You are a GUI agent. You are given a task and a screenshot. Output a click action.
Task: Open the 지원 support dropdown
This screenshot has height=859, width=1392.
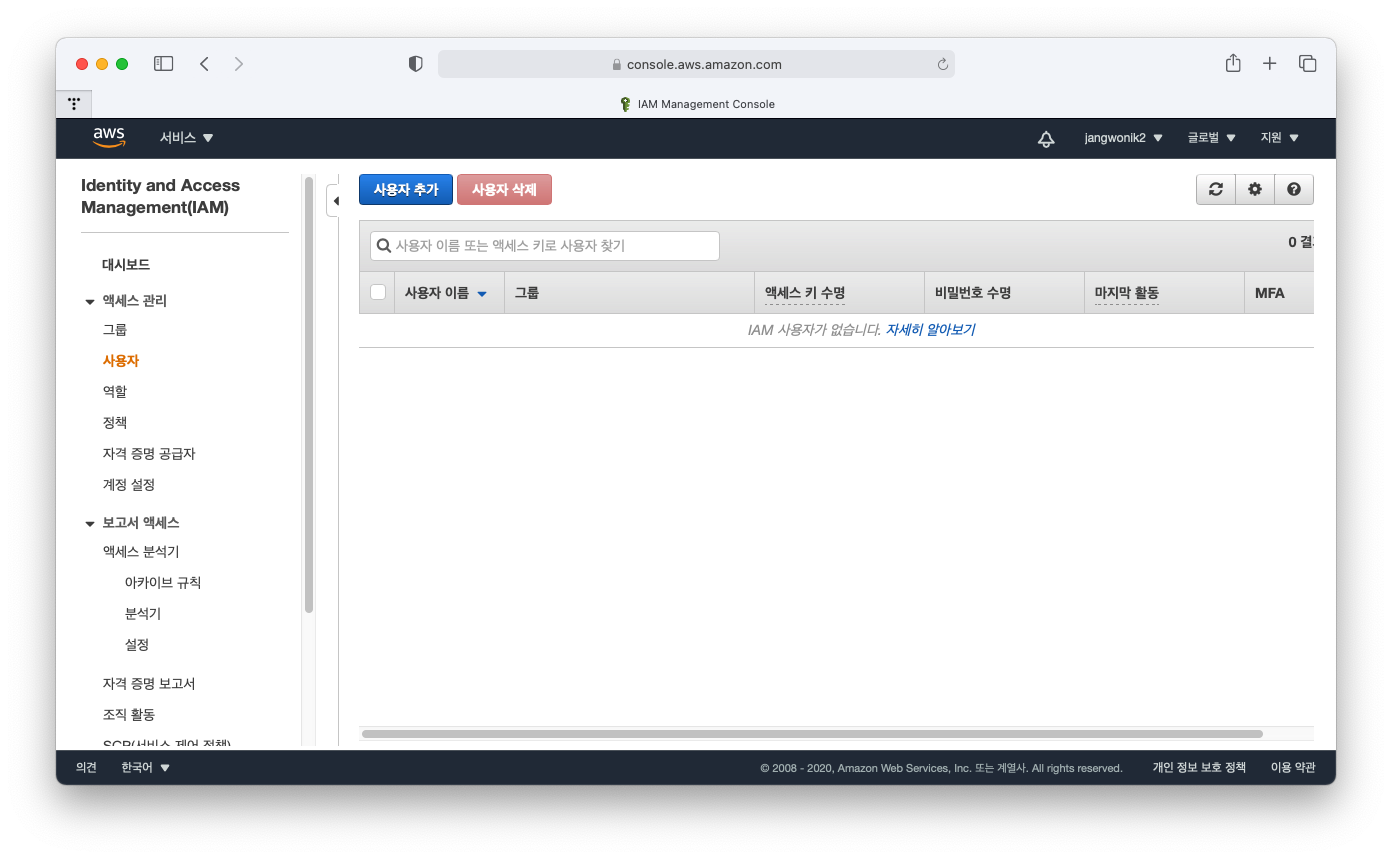pyautogui.click(x=1279, y=138)
